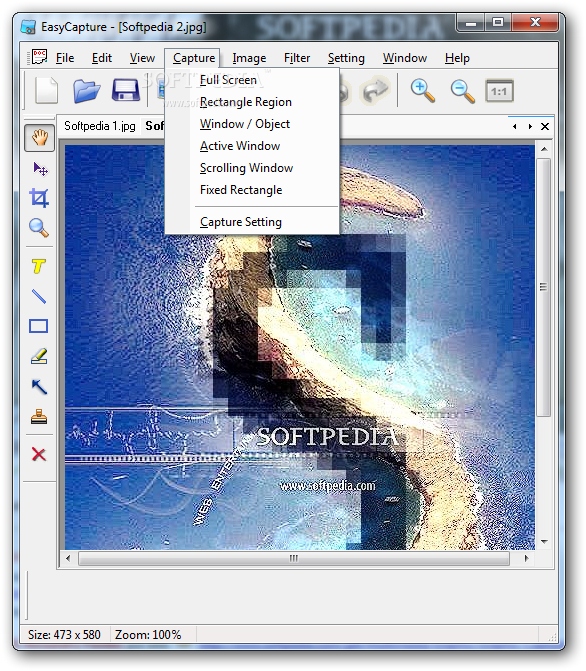This screenshot has width=586, height=671.
Task: Save the image with the floppy disk icon
Action: pos(126,90)
